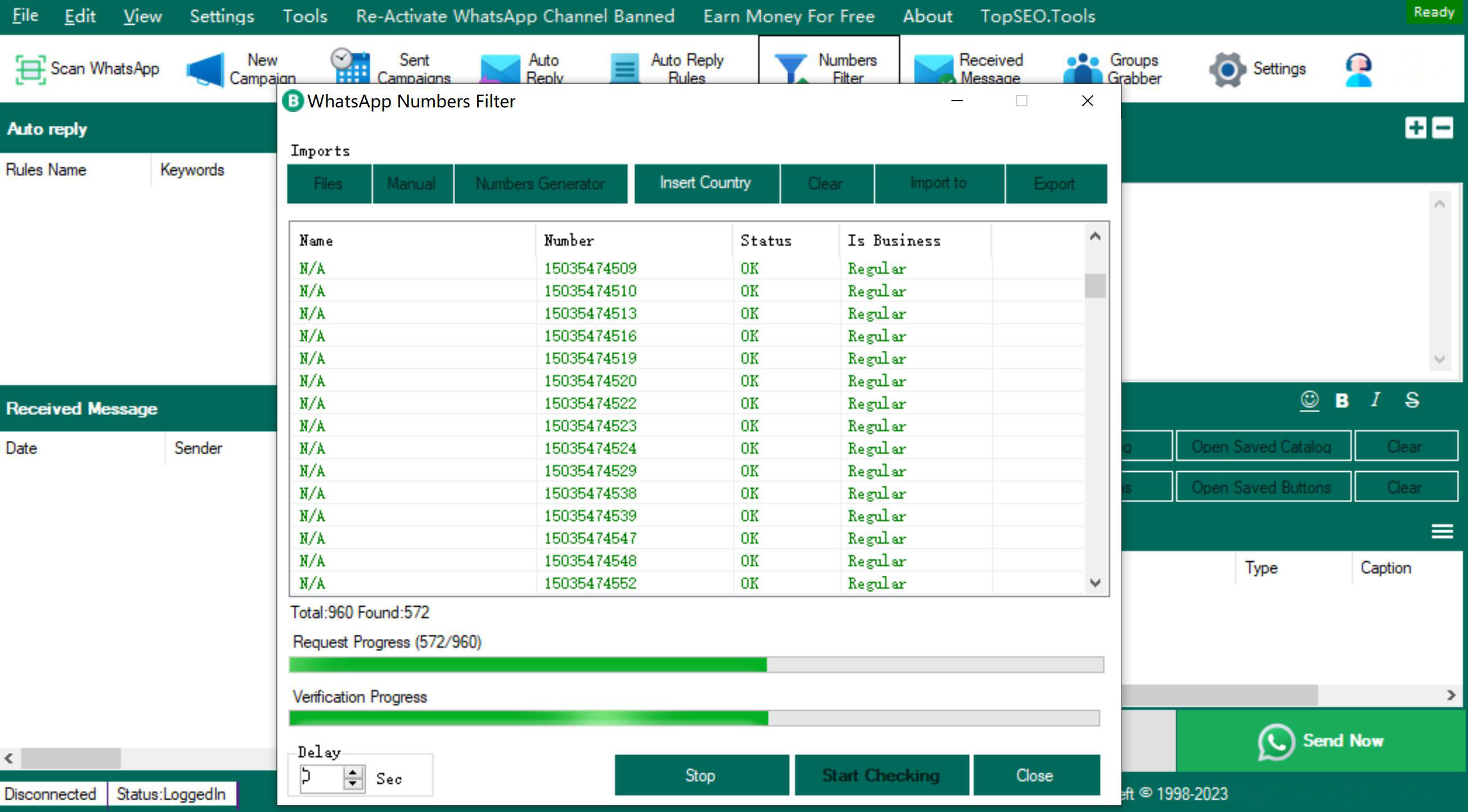This screenshot has height=812, width=1468.
Task: Click Clear next to Open Saved Catalog
Action: pyautogui.click(x=1406, y=446)
